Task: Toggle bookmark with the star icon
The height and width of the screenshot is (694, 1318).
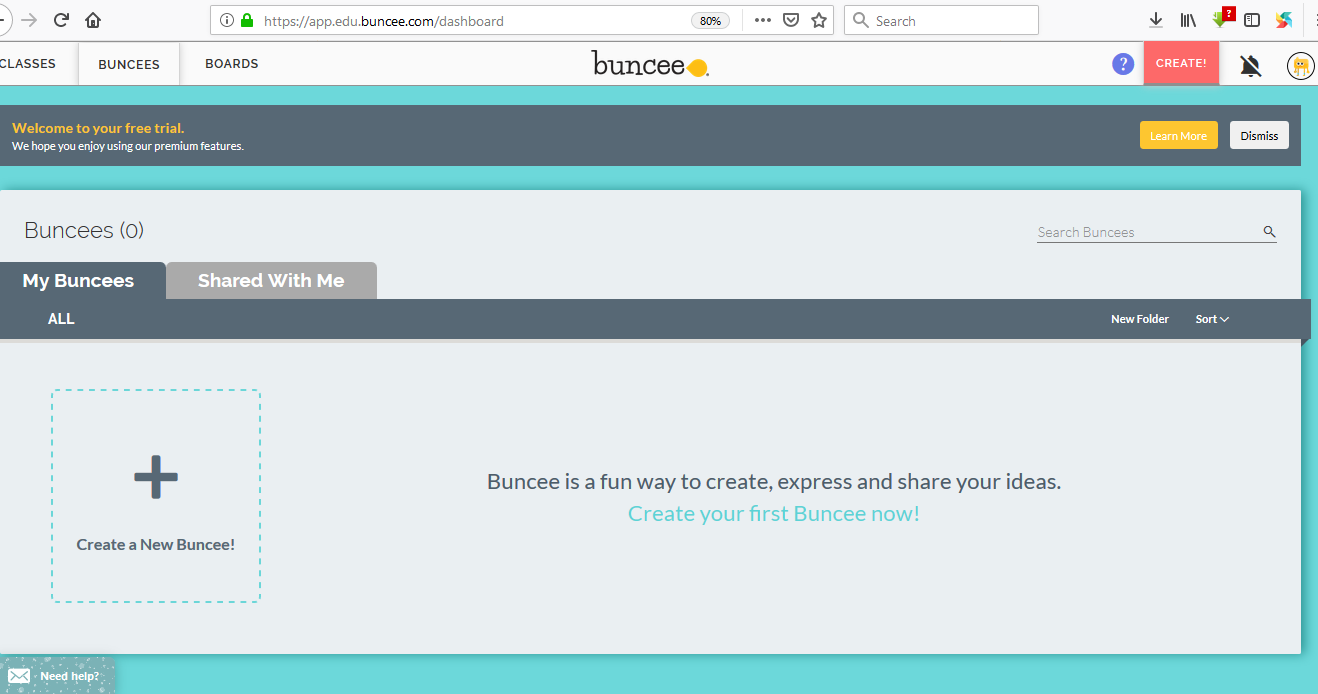Action: pos(819,19)
